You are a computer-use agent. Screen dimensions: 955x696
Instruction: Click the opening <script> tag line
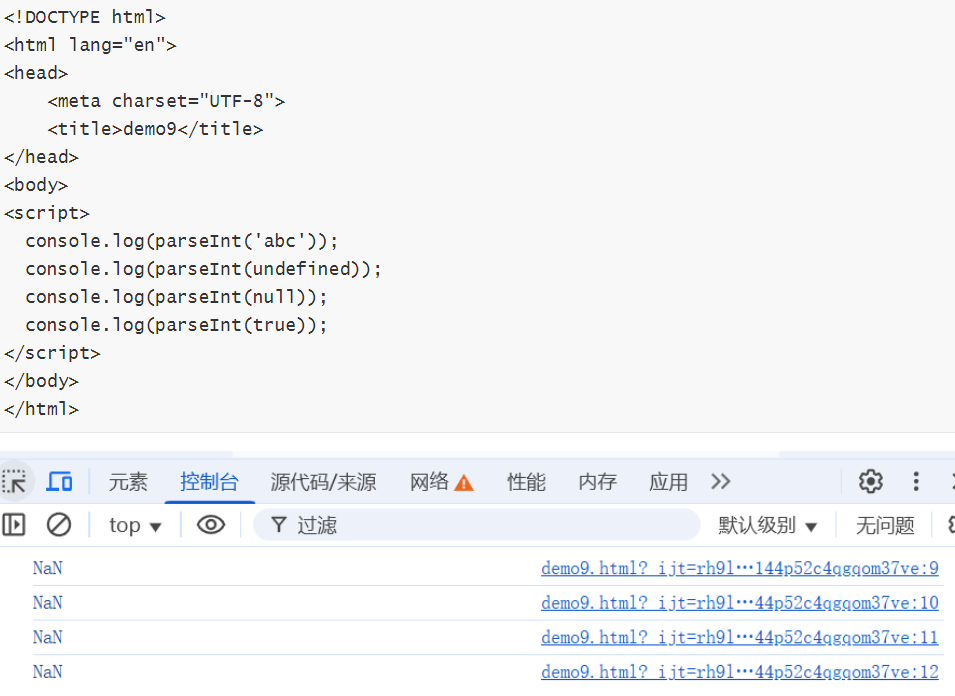pos(47,213)
